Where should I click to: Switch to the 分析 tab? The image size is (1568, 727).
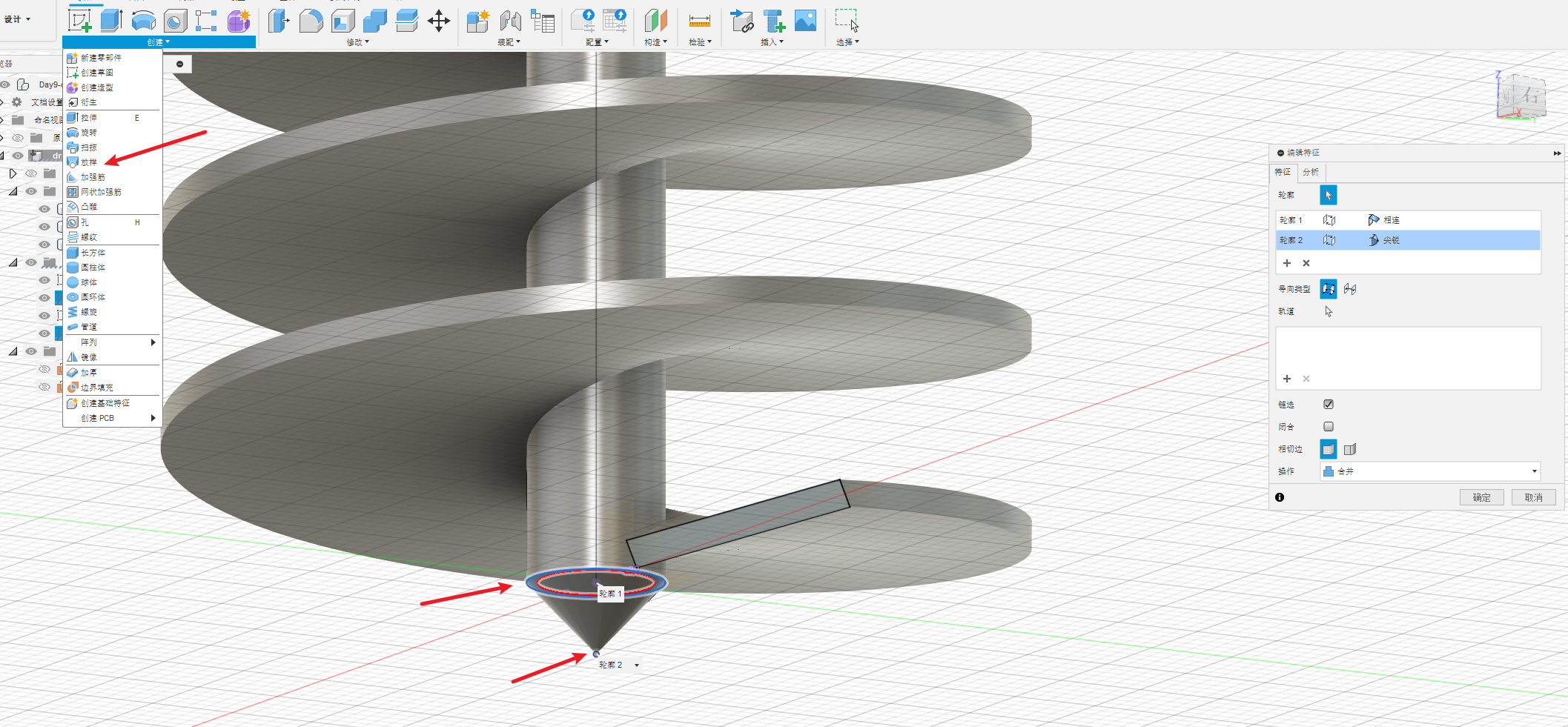pos(1311,172)
